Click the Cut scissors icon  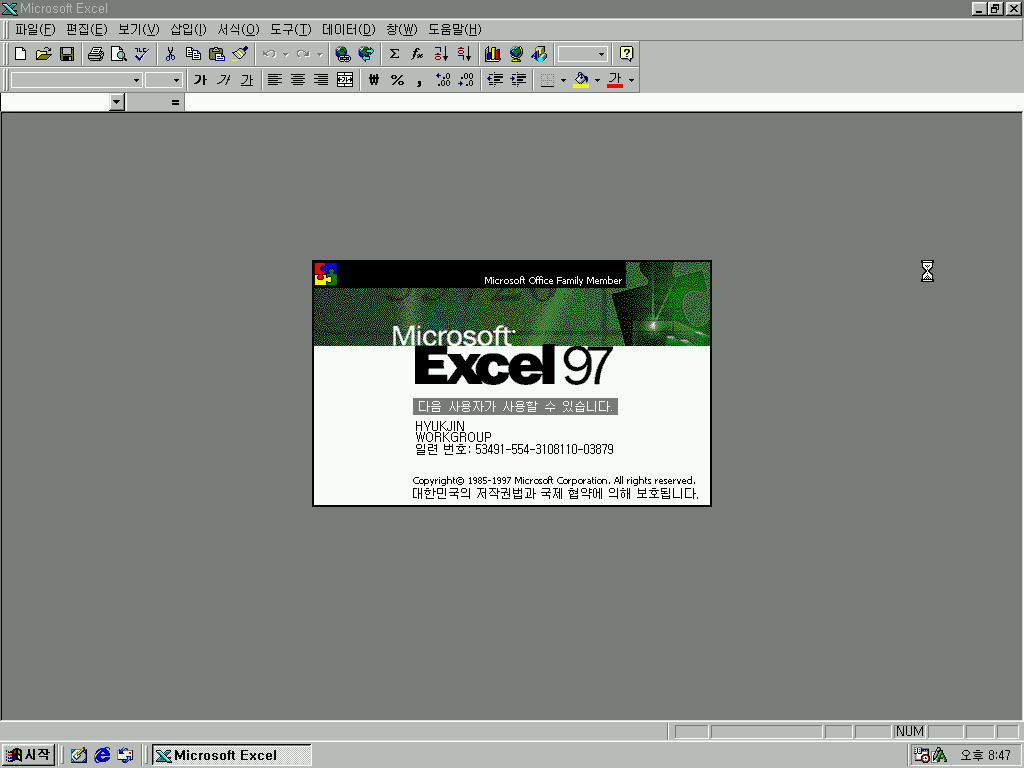coord(170,54)
